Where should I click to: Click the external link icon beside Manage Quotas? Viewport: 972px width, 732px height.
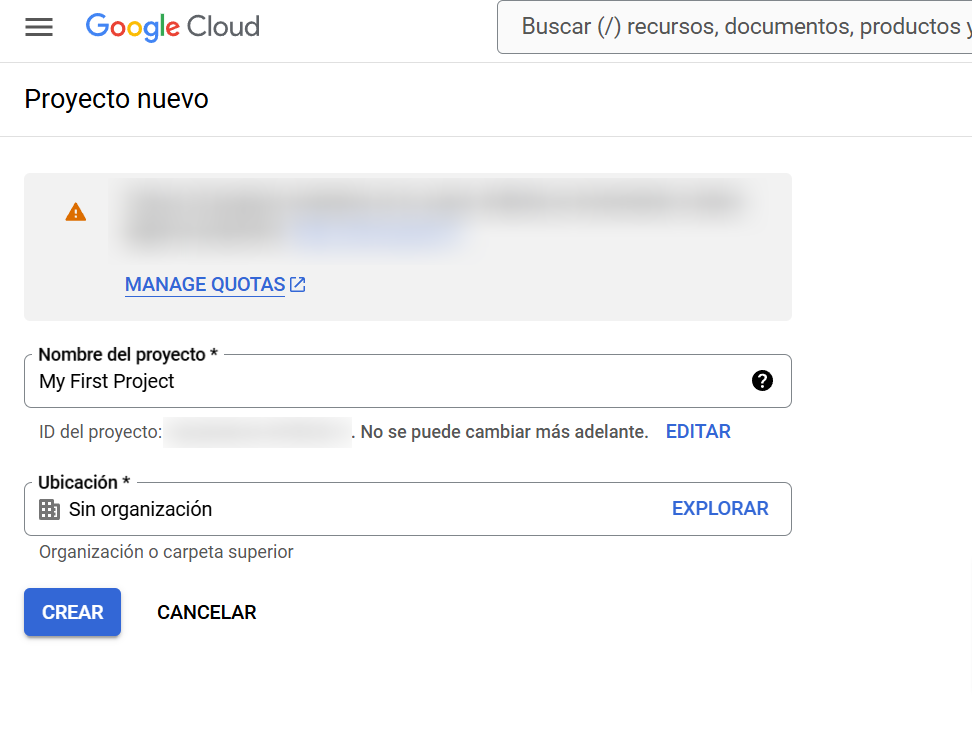(x=298, y=285)
